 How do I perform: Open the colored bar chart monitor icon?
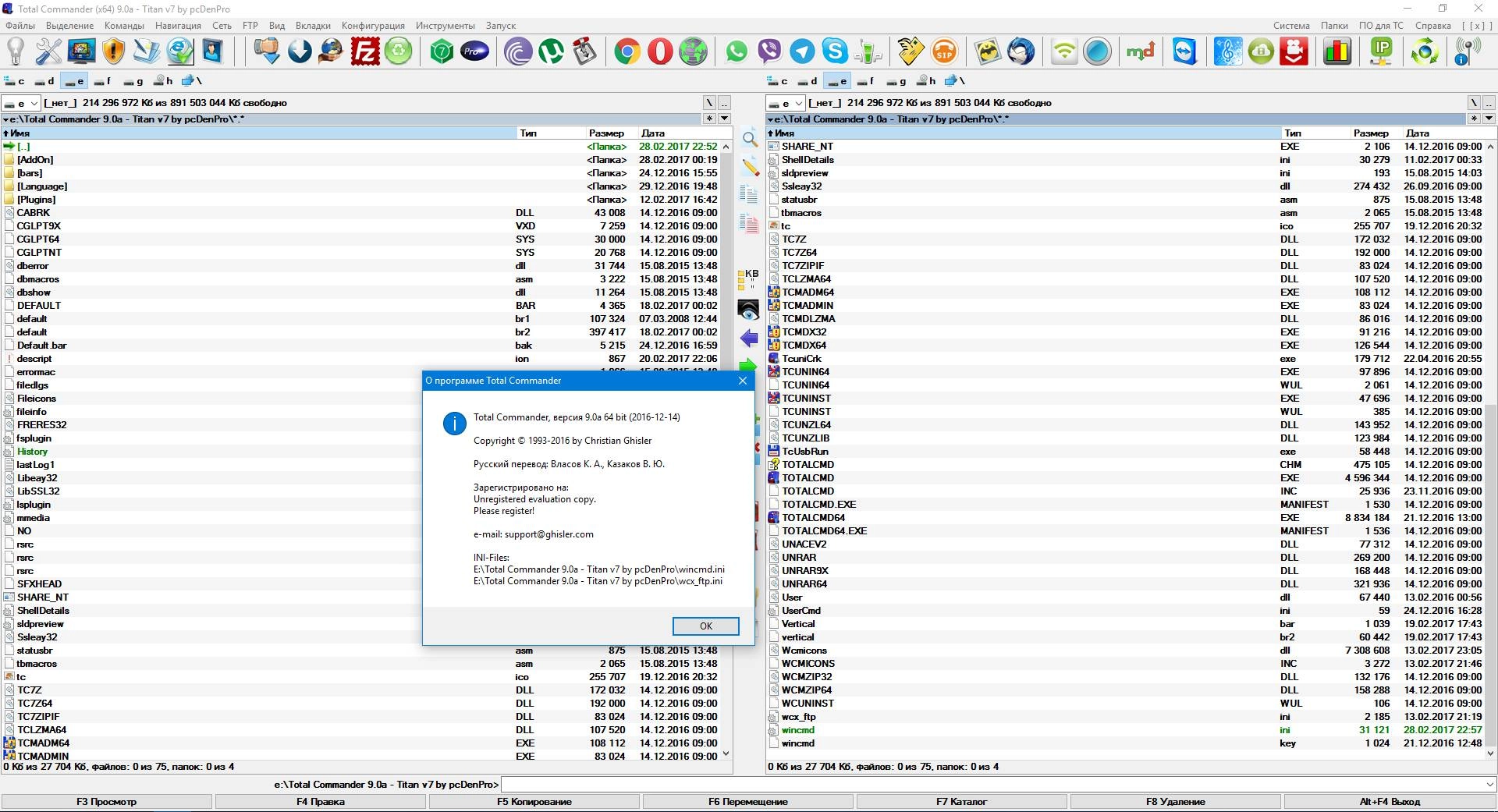[1338, 52]
